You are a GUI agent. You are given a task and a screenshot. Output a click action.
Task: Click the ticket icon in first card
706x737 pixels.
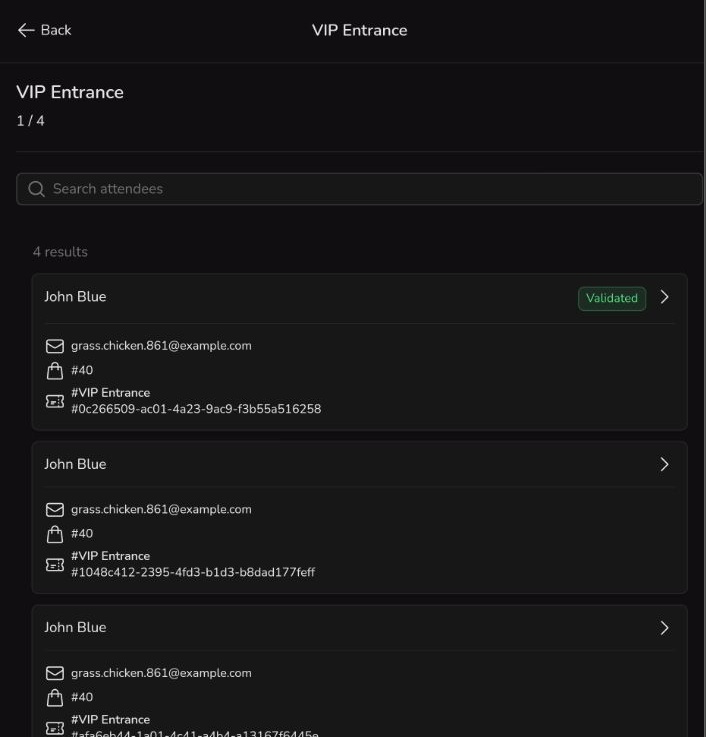[x=55, y=401]
